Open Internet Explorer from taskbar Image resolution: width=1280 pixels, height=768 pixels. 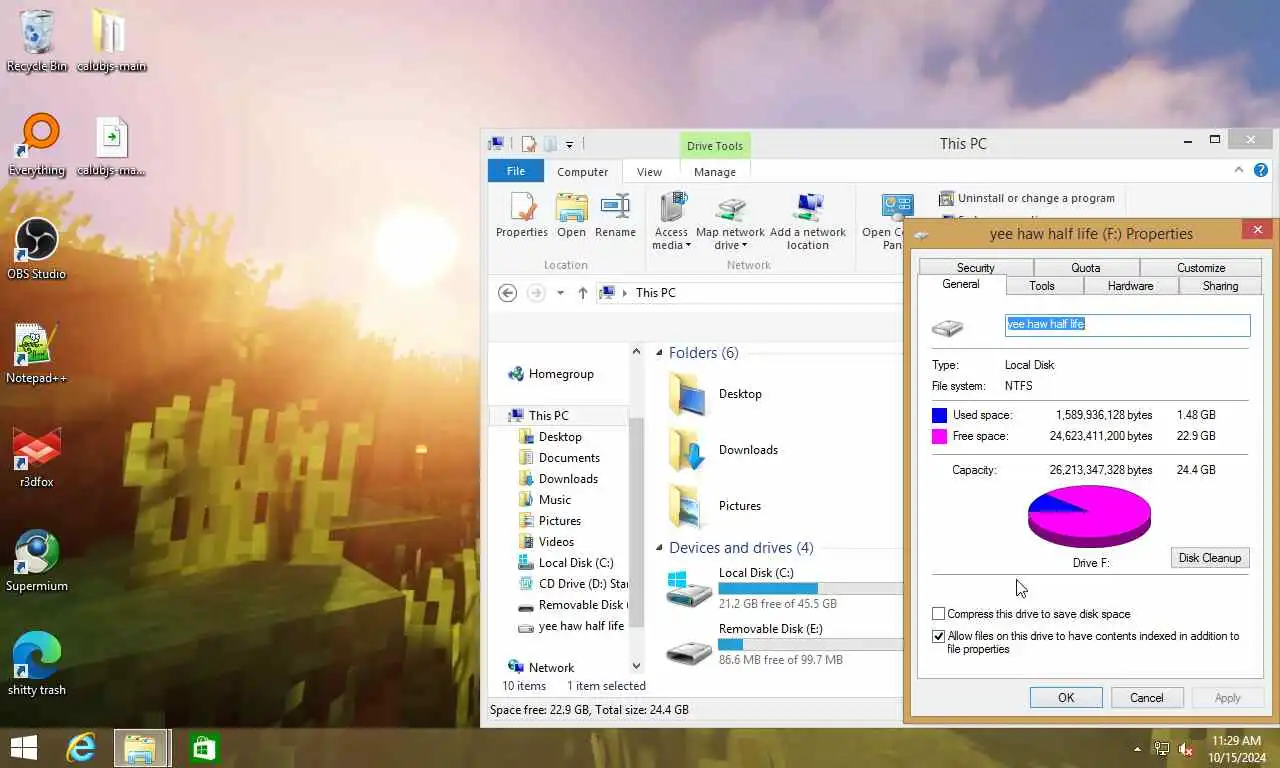click(81, 748)
